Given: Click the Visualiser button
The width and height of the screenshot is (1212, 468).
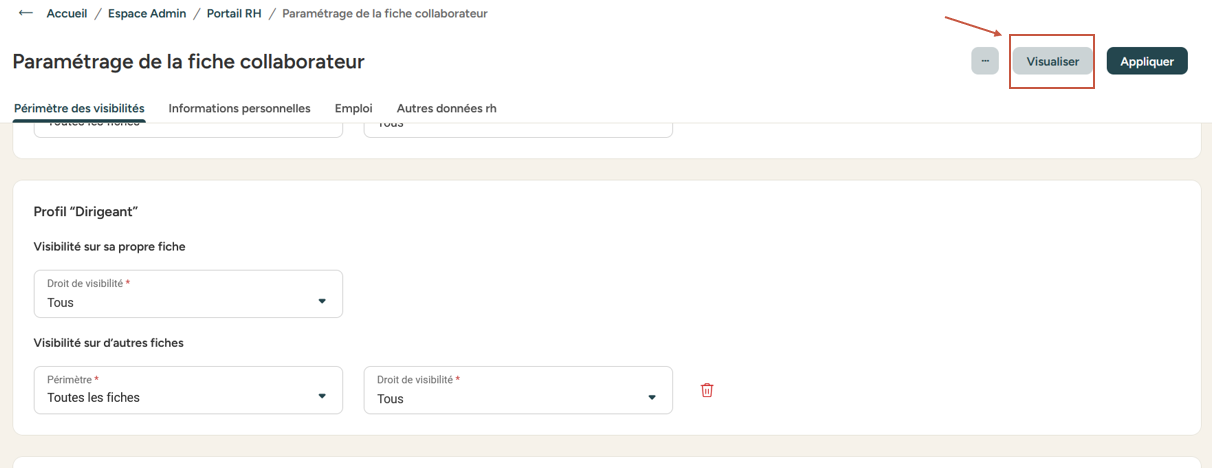Looking at the screenshot, I should click(1052, 61).
